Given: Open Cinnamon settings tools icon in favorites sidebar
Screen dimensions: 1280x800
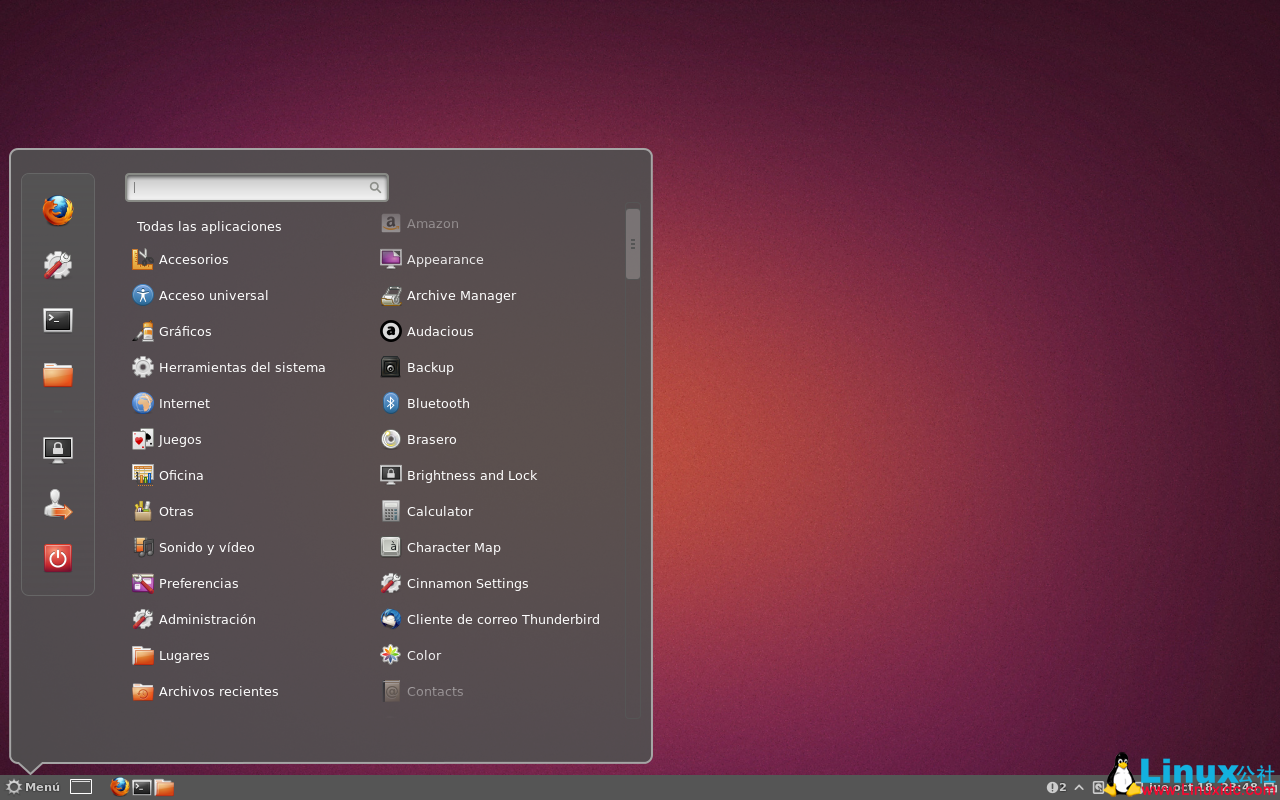Looking at the screenshot, I should (58, 265).
